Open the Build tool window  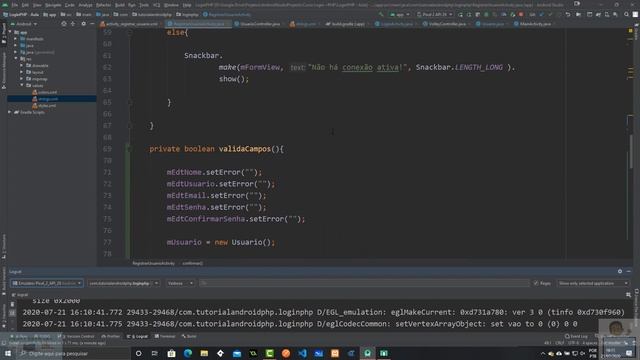click(x=189, y=336)
